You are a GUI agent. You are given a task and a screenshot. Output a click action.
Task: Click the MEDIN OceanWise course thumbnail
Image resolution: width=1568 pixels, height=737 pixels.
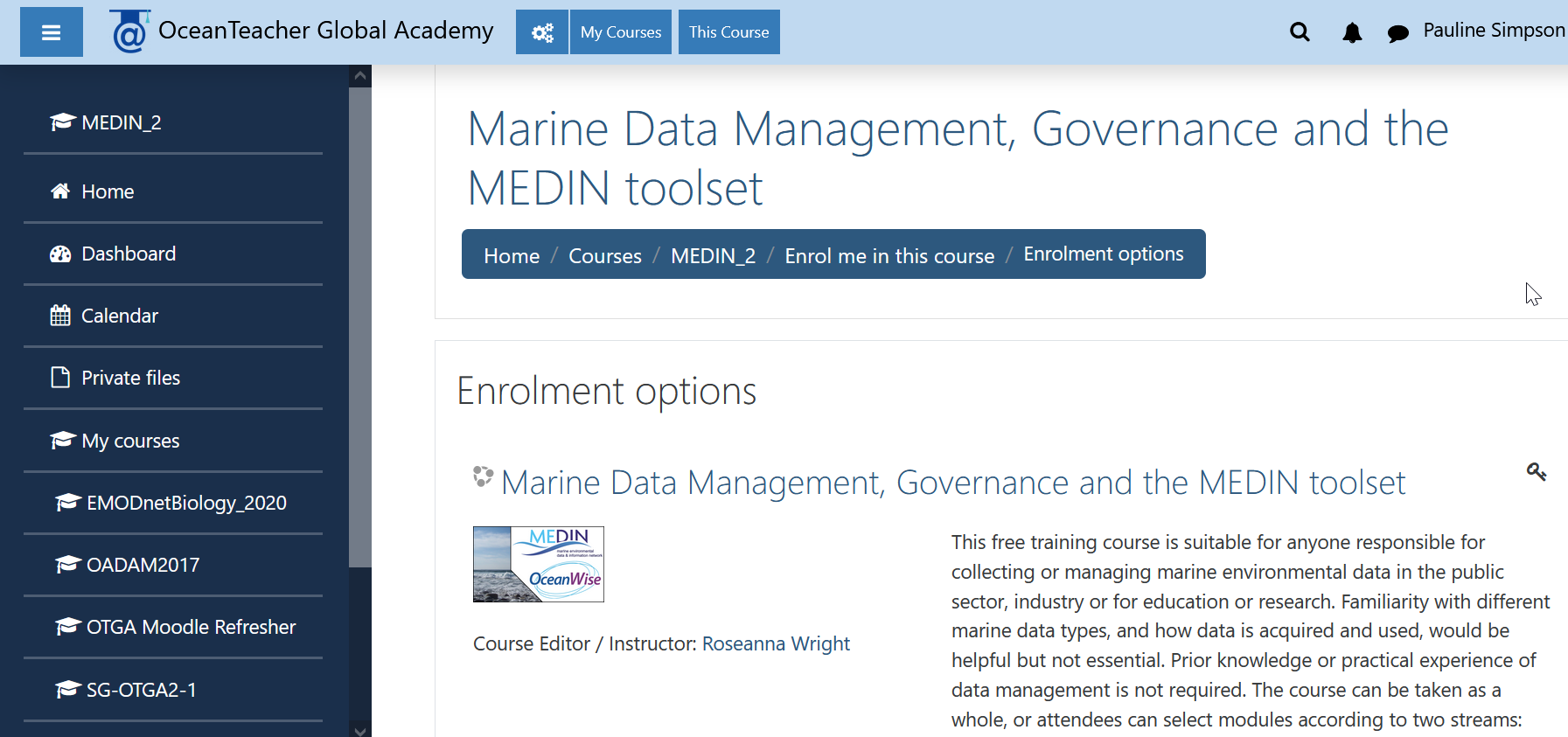point(538,564)
